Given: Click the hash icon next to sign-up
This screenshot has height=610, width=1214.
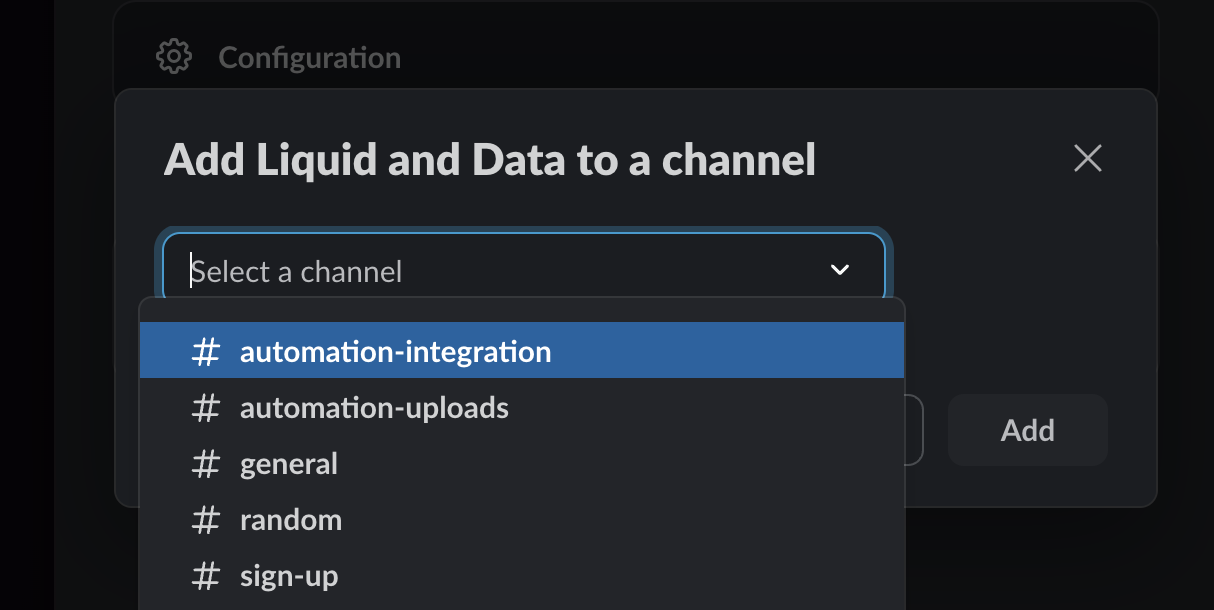Looking at the screenshot, I should tap(206, 576).
